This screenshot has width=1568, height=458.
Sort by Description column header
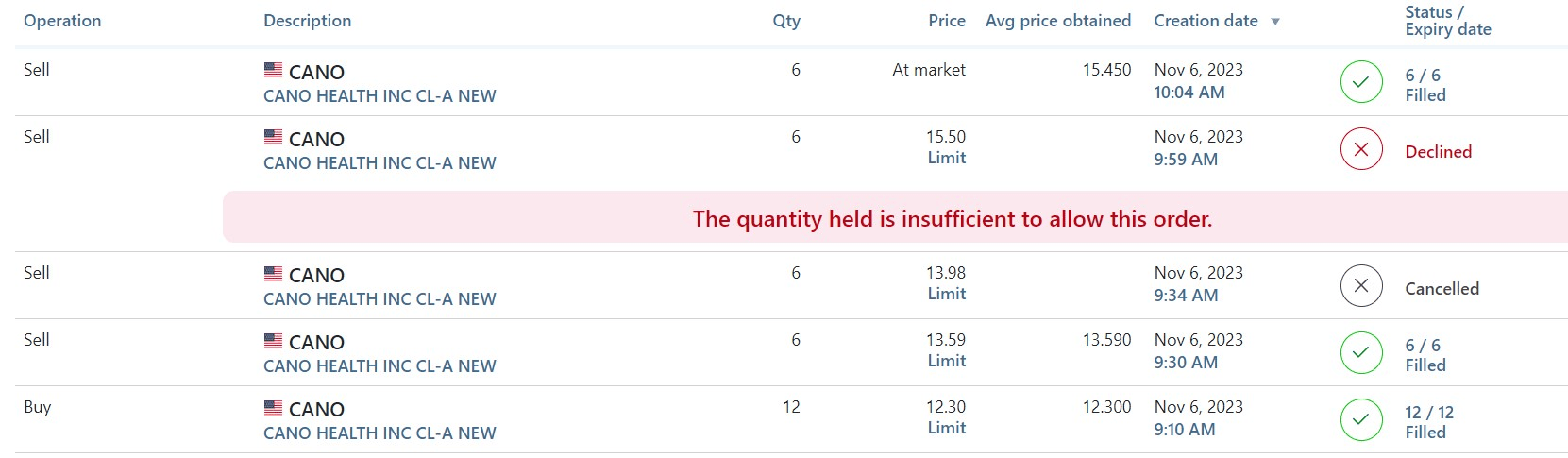click(307, 21)
